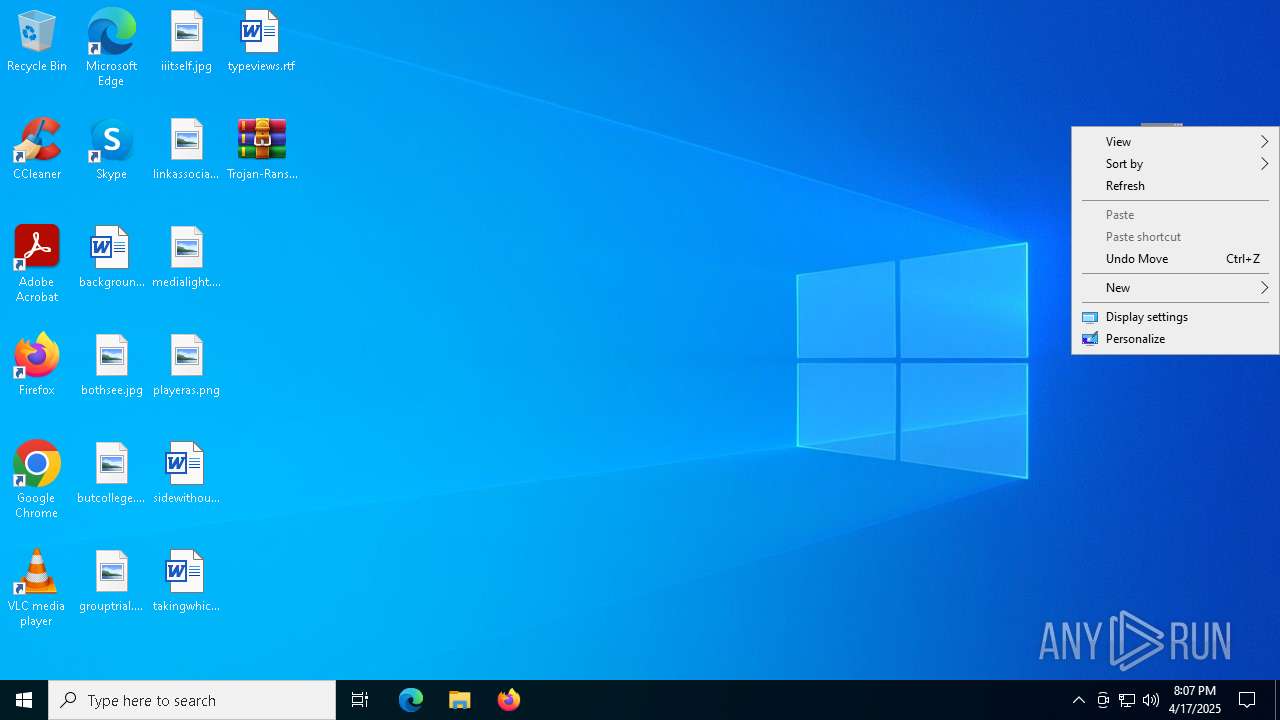Expand the Sort by submenu
Screen dimensions: 1280x720
tap(1175, 164)
